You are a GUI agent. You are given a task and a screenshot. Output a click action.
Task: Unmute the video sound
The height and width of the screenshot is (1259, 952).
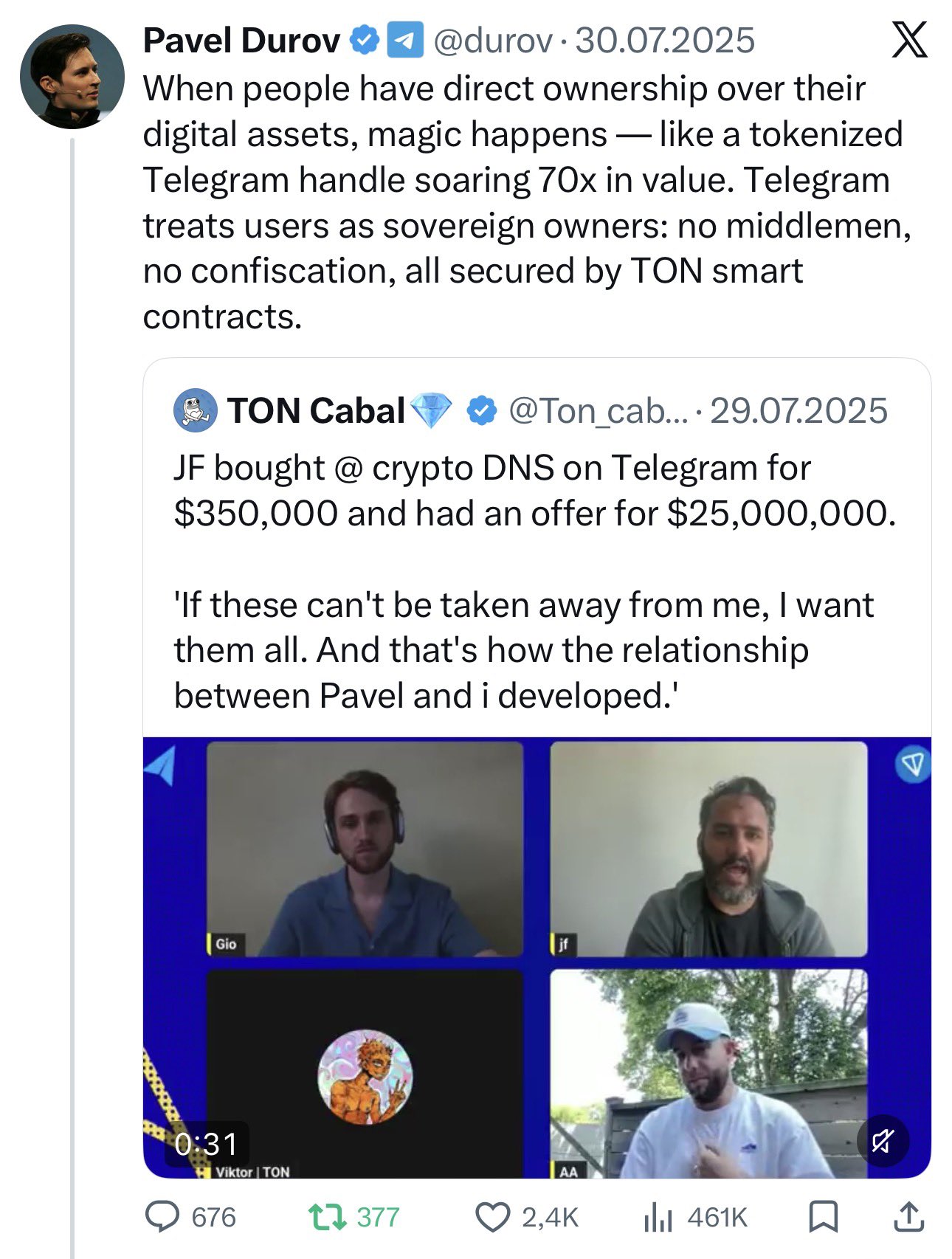tap(883, 1141)
